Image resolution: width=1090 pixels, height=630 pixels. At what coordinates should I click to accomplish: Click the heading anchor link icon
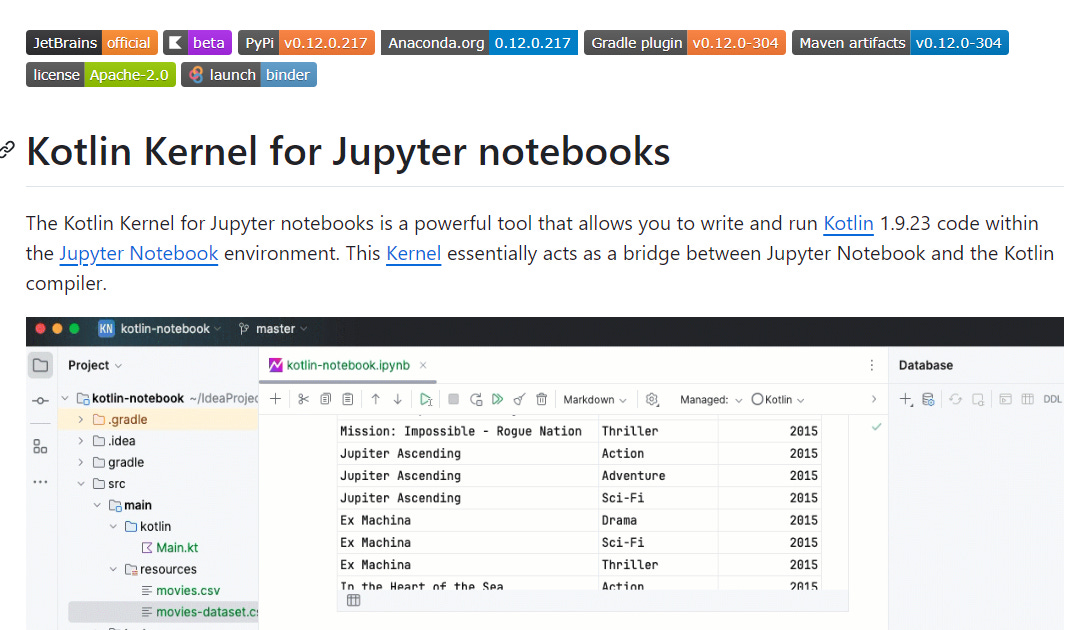[6, 149]
